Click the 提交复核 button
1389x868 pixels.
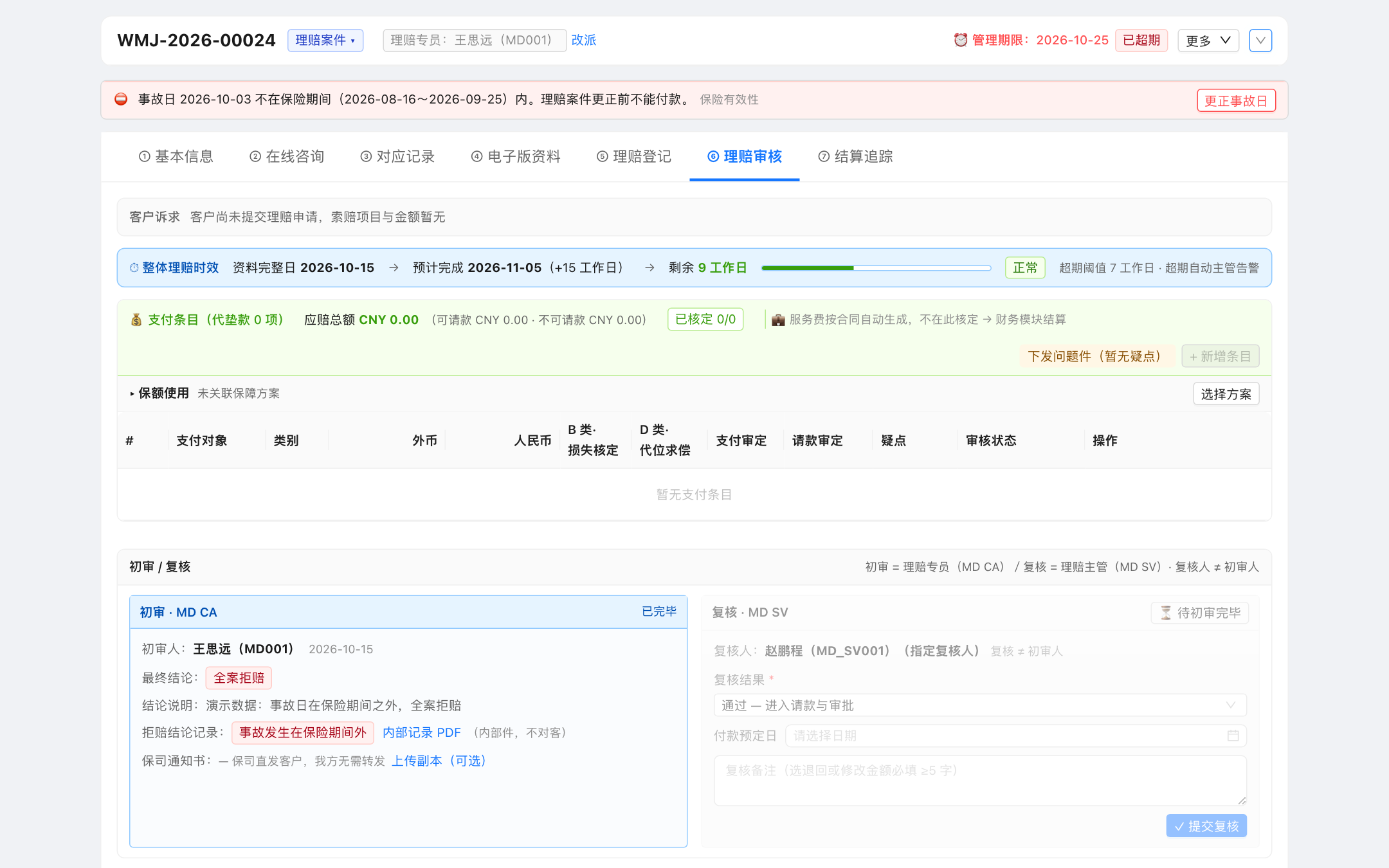click(1206, 826)
